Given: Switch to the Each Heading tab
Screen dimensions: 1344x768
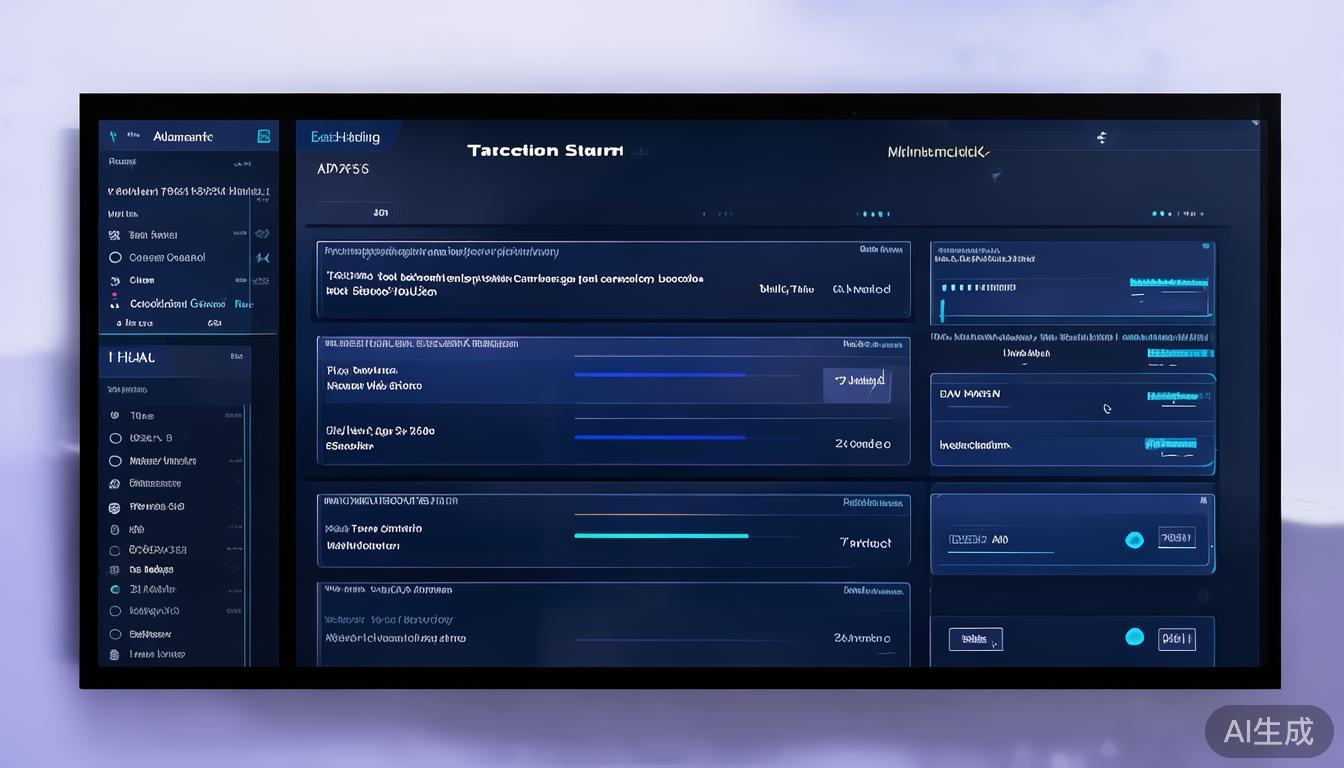Looking at the screenshot, I should 345,136.
